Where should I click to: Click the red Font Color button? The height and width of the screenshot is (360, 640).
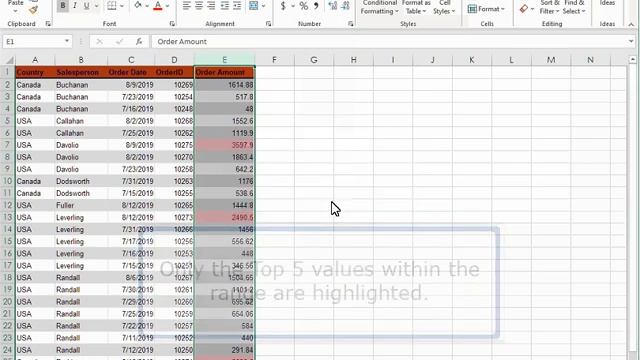[x=158, y=6]
